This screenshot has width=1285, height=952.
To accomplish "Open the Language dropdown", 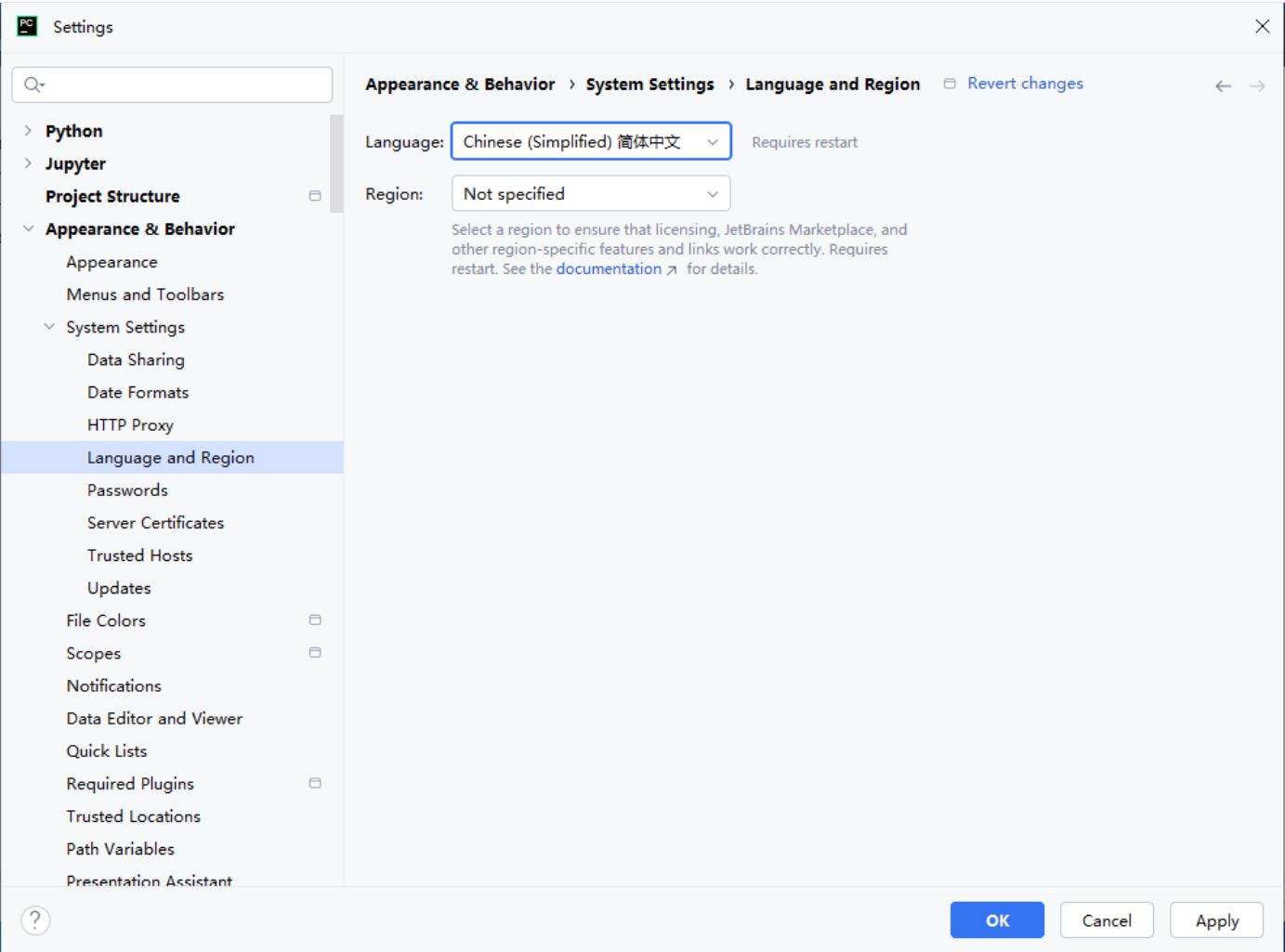I will 591,141.
